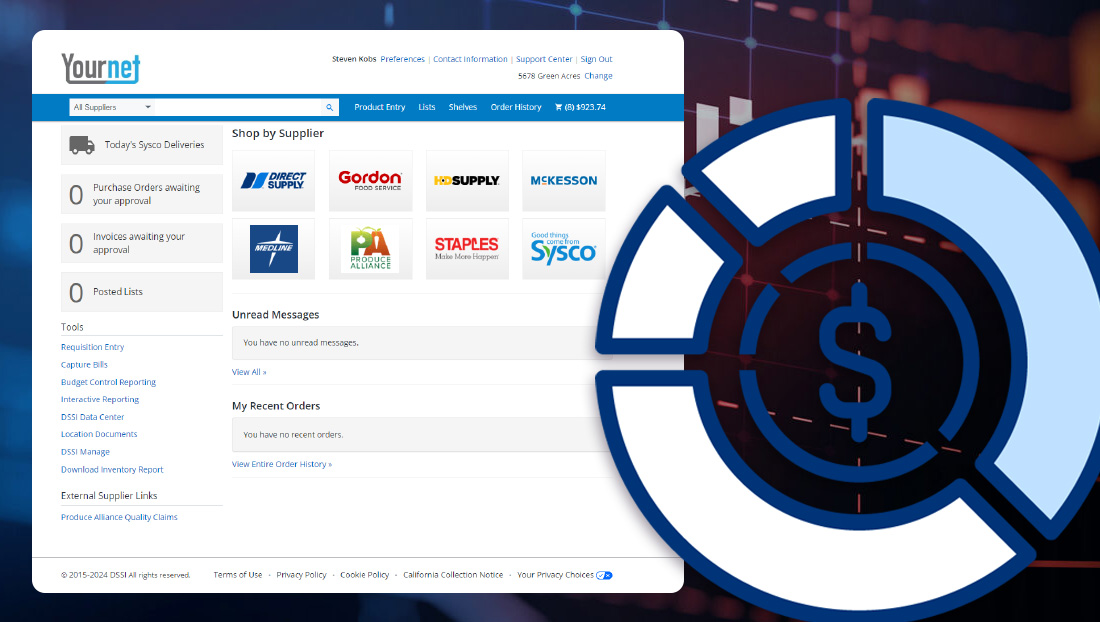Open the DSSI Data Center link

pyautogui.click(x=93, y=417)
